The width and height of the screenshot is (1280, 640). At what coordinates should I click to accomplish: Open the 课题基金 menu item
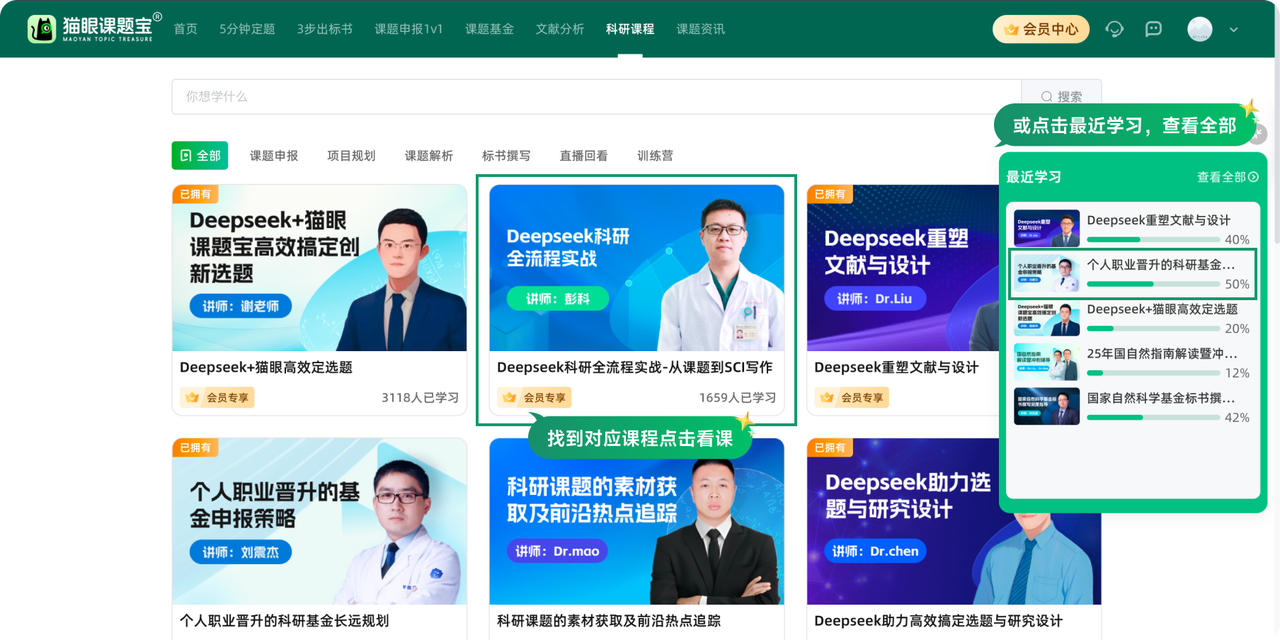(x=489, y=29)
